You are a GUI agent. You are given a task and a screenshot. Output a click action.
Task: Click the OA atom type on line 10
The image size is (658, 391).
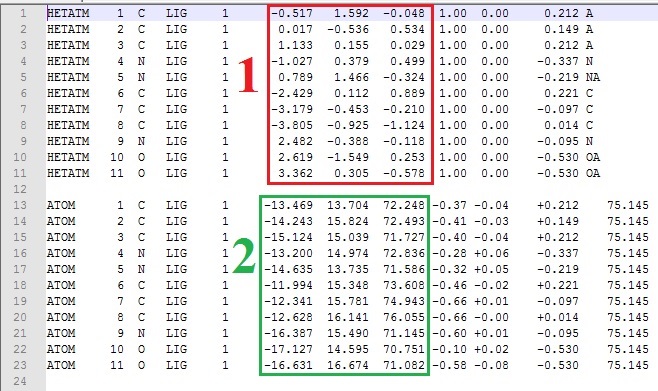(x=593, y=157)
